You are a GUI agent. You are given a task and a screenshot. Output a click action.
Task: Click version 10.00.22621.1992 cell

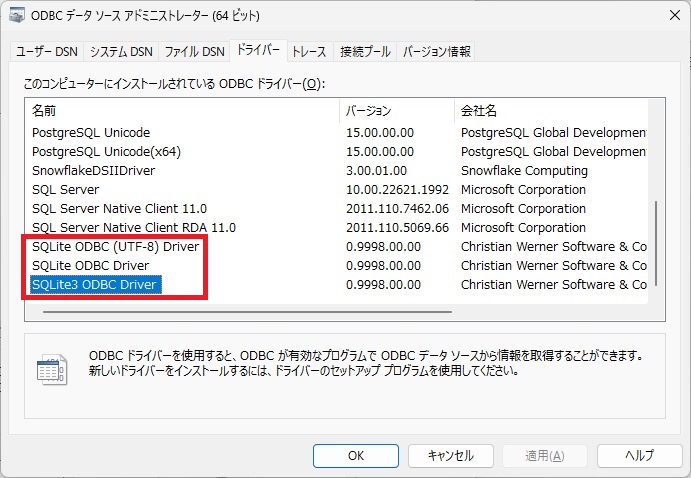[x=397, y=189]
